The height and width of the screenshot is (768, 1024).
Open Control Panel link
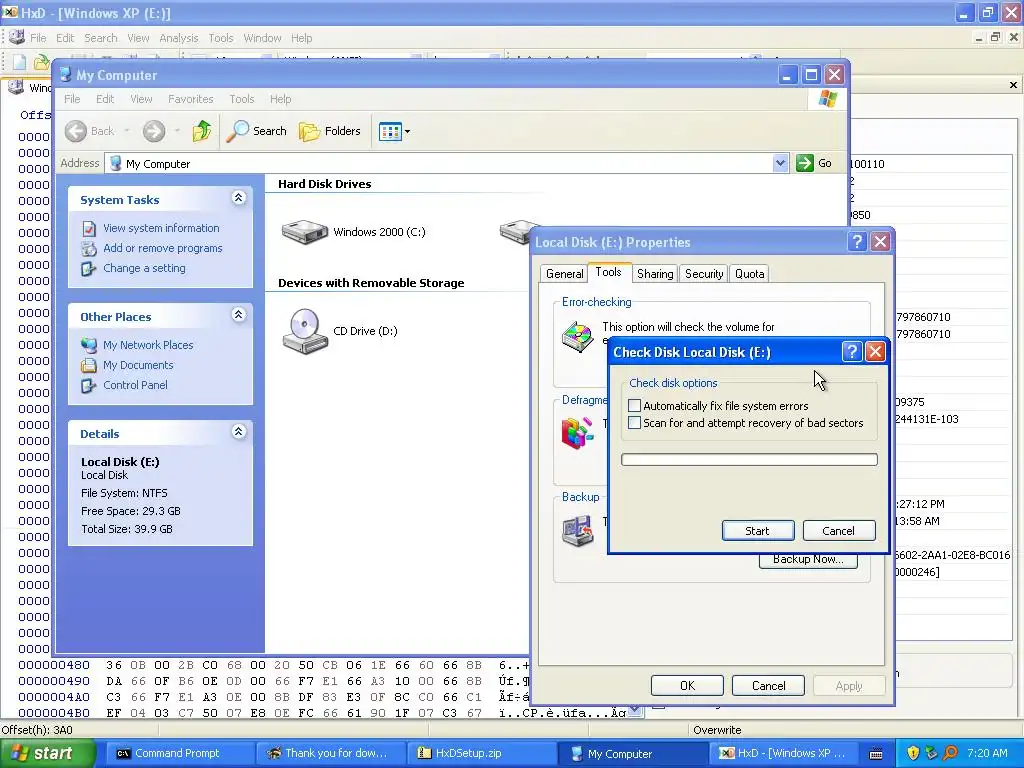[x=135, y=385]
